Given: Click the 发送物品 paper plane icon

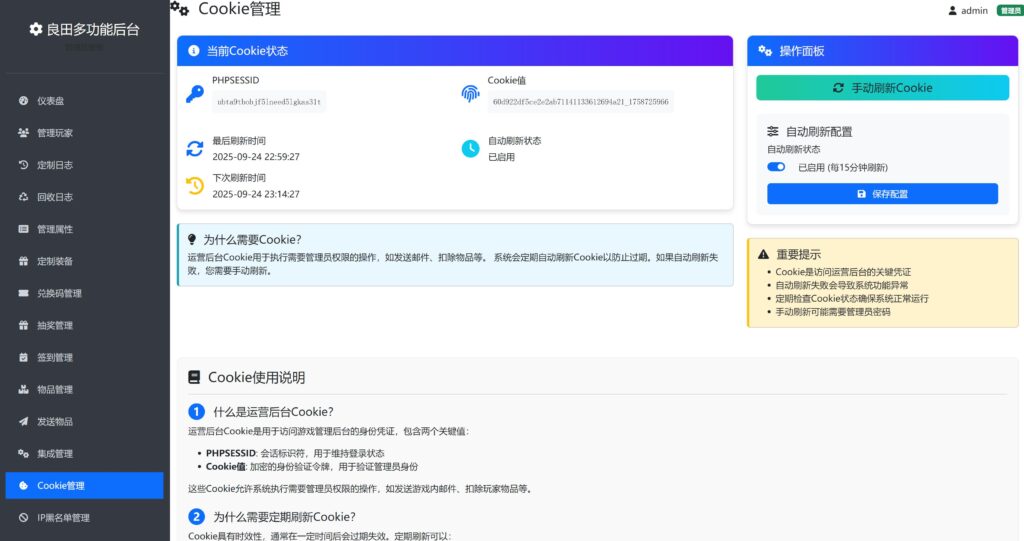Looking at the screenshot, I should pyautogui.click(x=24, y=421).
